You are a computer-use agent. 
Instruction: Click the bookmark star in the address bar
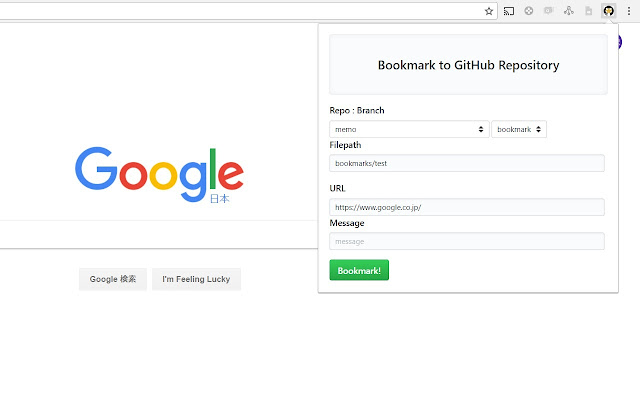pyautogui.click(x=489, y=11)
